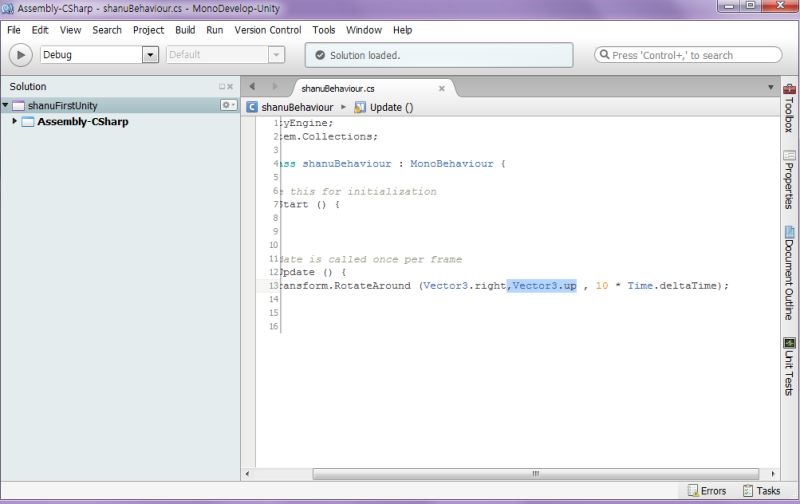Open the Project menu
The width and height of the screenshot is (800, 504).
tap(148, 30)
